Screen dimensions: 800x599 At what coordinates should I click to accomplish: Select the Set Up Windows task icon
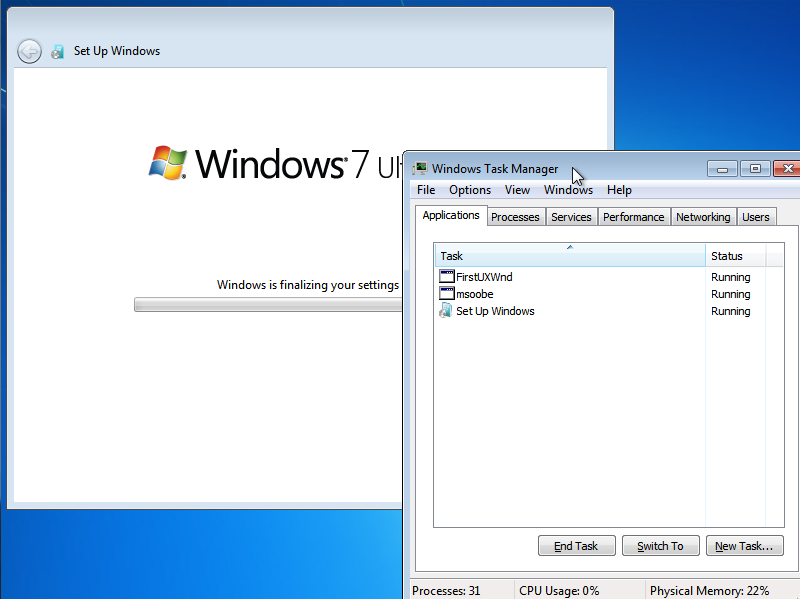click(445, 310)
